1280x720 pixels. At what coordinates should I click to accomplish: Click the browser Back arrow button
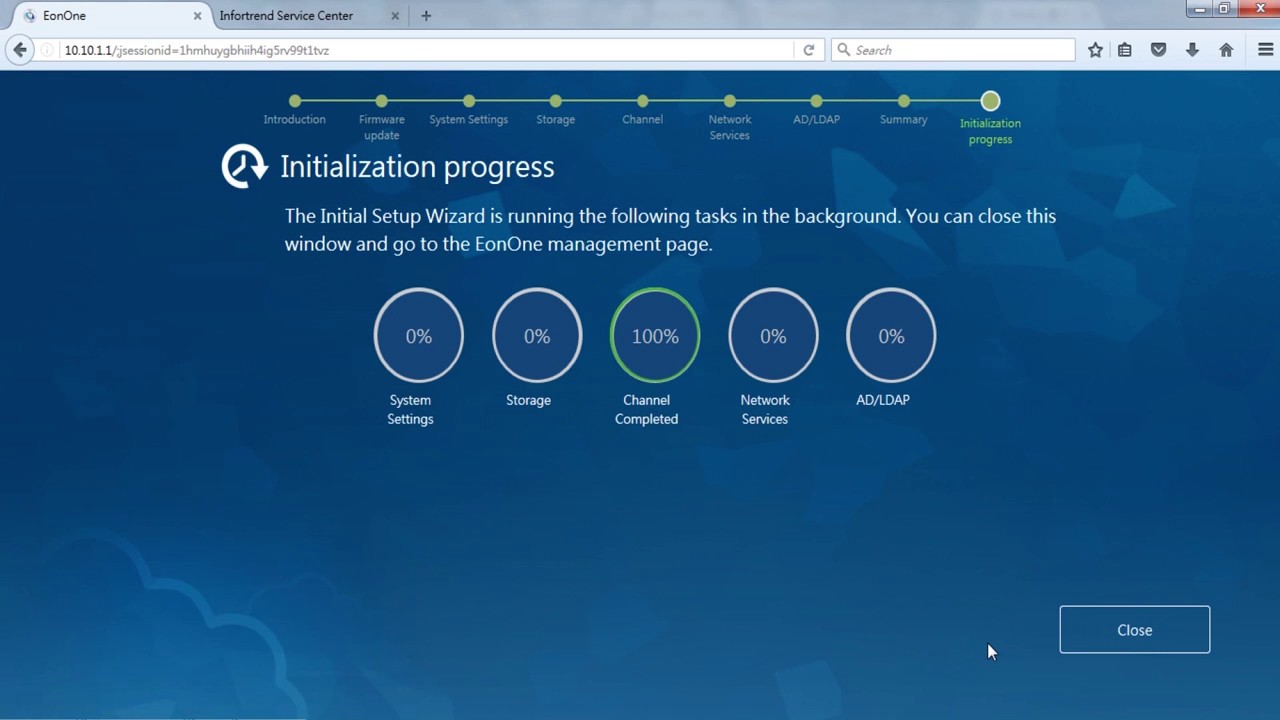click(x=20, y=50)
